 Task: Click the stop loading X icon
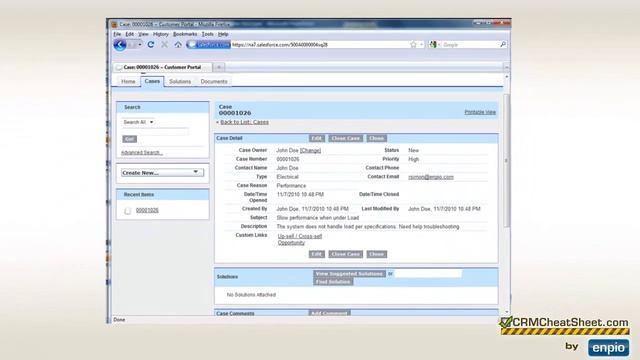click(164, 44)
